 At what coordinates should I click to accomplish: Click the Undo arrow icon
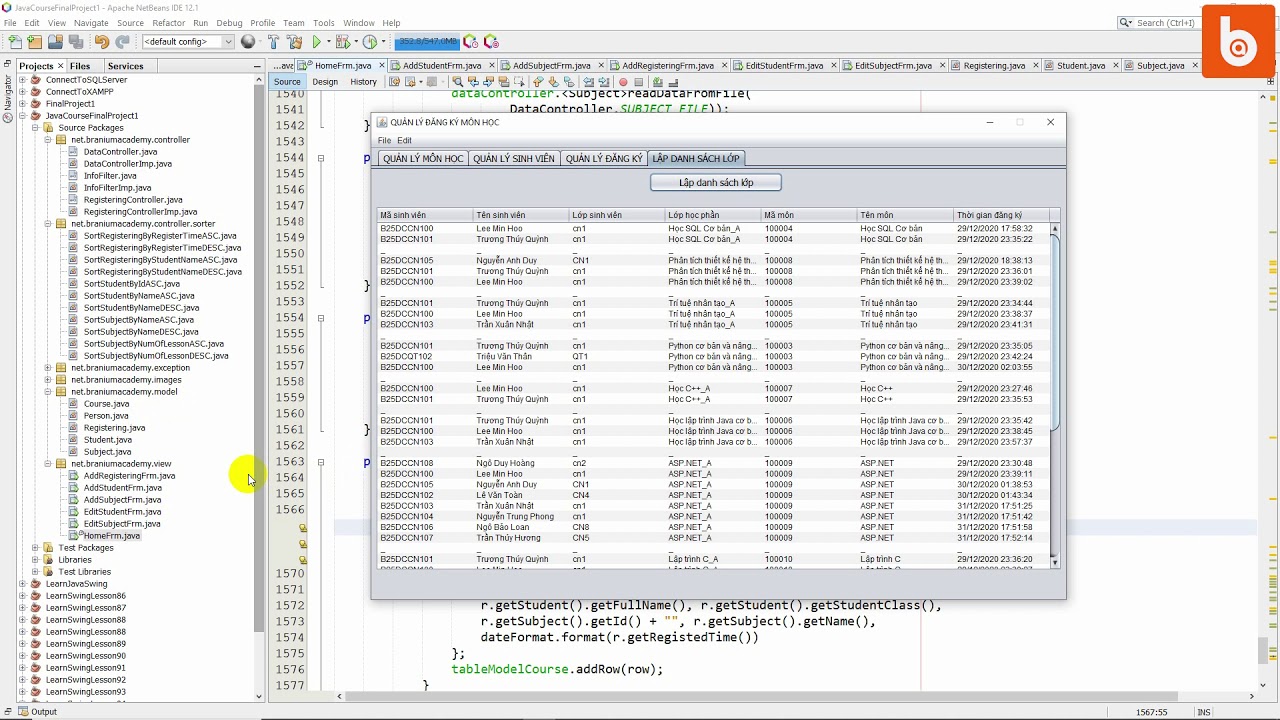pos(102,42)
